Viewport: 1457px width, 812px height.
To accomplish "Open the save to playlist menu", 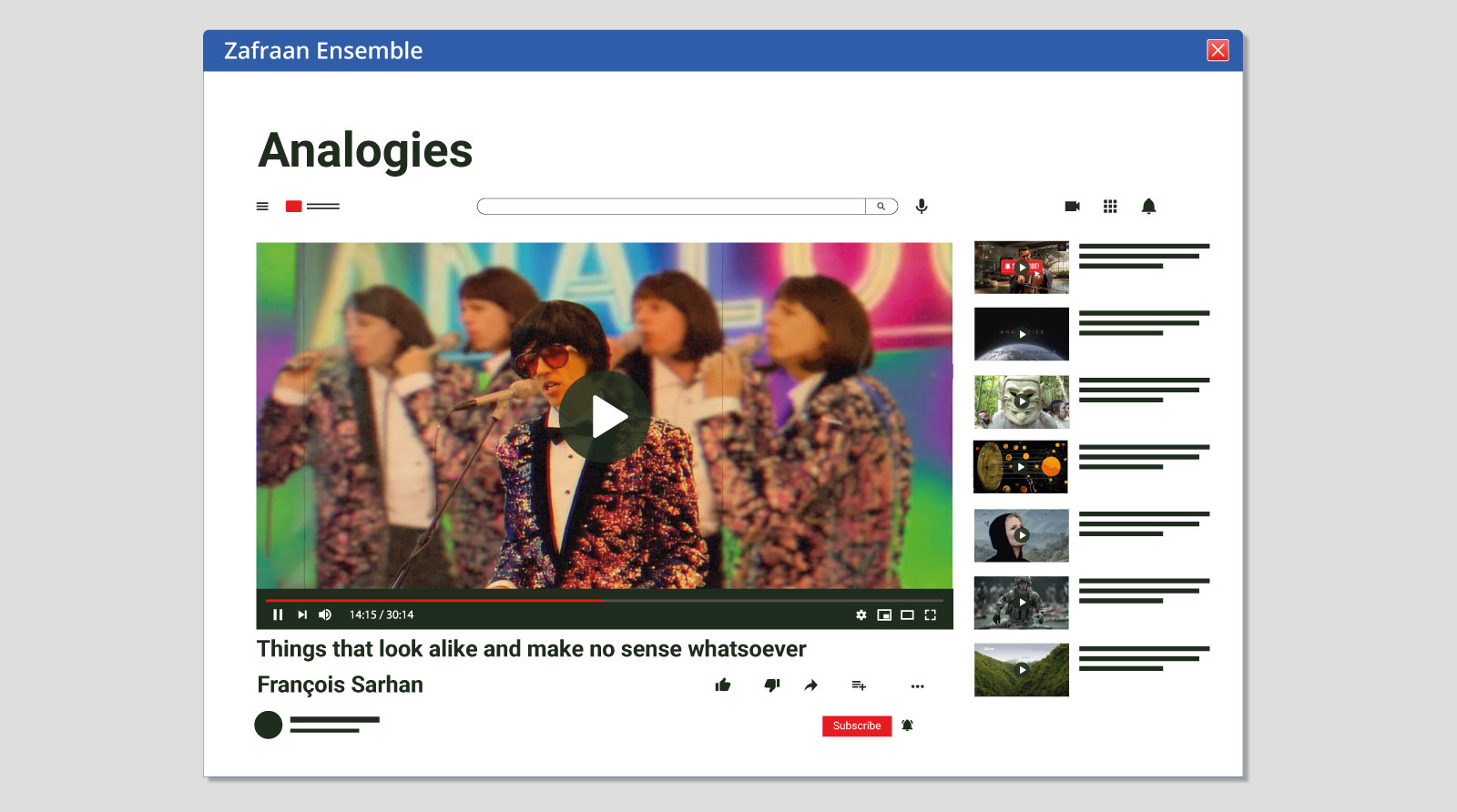I will [858, 685].
